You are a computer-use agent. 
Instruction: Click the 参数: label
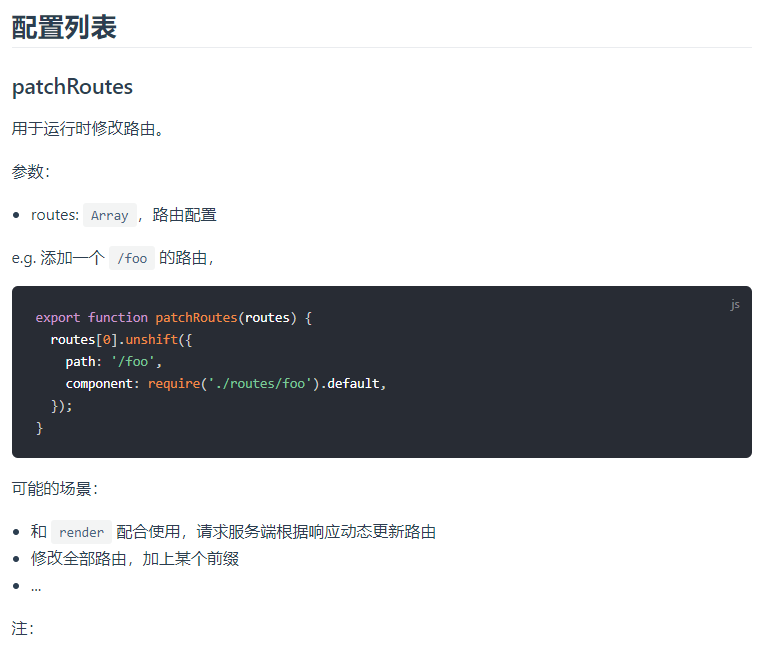click(x=31, y=172)
